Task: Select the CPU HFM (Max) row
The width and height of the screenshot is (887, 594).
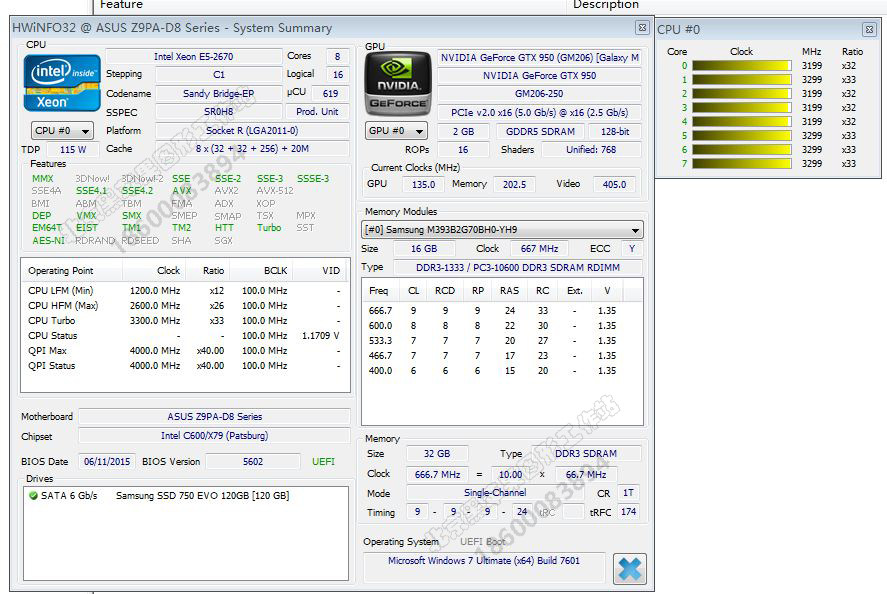Action: (x=184, y=305)
